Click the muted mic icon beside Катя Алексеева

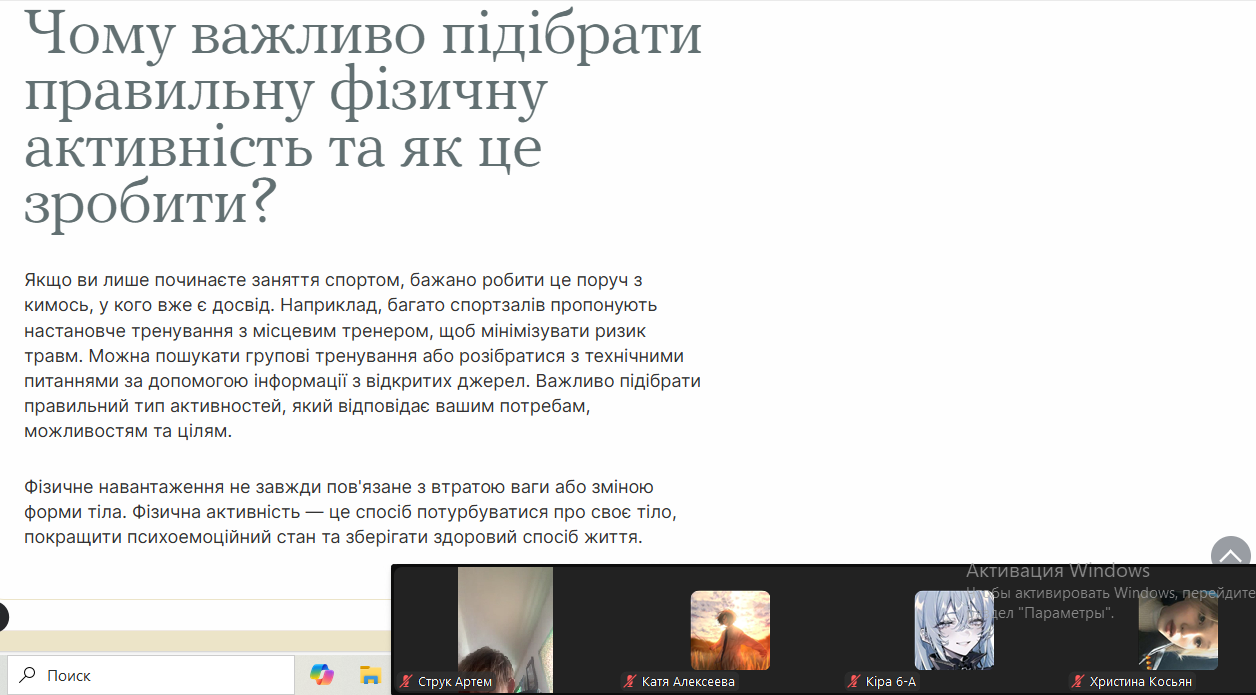coord(630,682)
